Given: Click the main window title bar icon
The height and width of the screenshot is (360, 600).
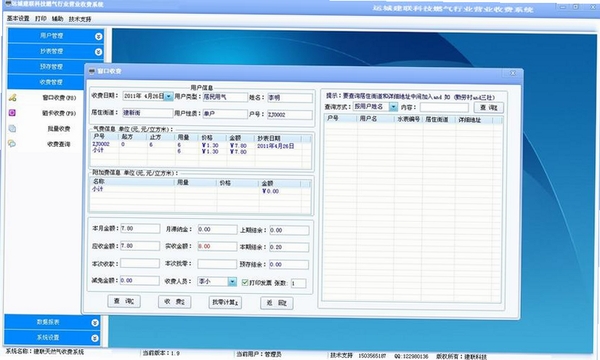Looking at the screenshot, I should point(8,4).
